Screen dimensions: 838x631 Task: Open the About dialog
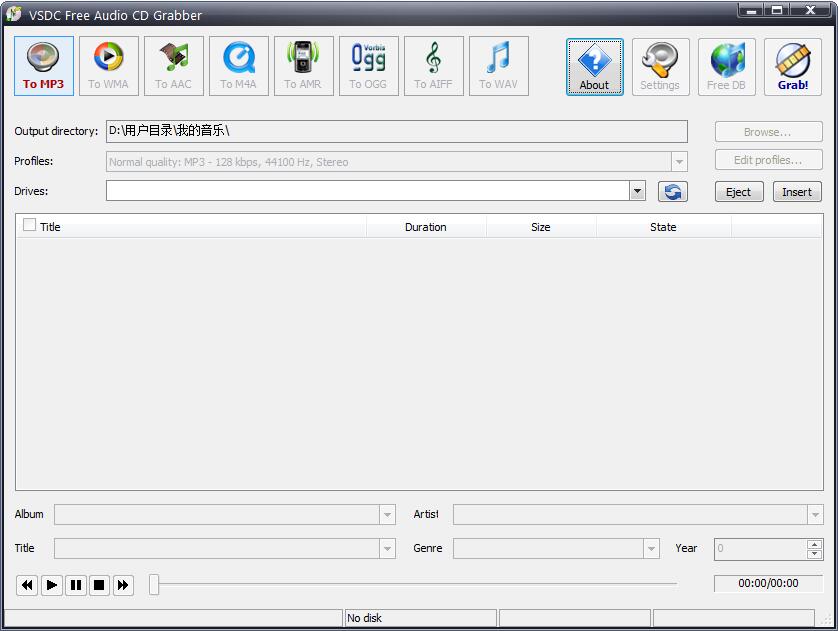pyautogui.click(x=594, y=66)
